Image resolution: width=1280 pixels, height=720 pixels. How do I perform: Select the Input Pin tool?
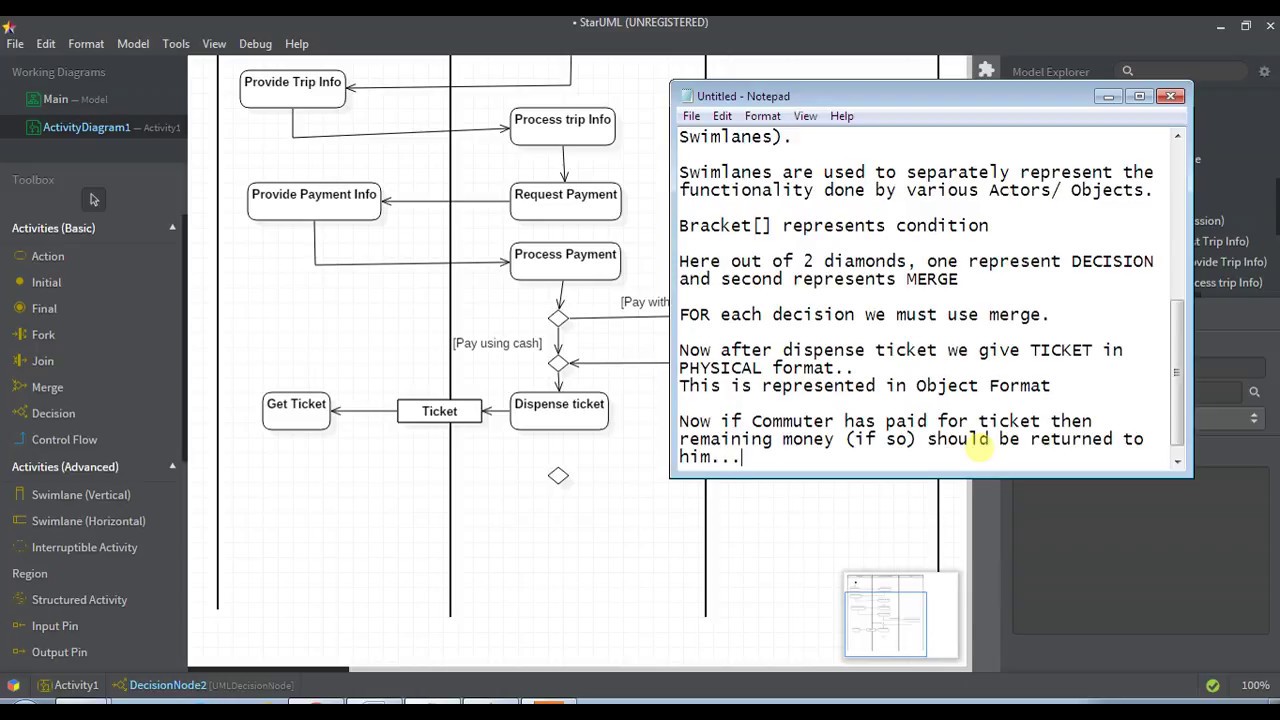pyautogui.click(x=54, y=625)
